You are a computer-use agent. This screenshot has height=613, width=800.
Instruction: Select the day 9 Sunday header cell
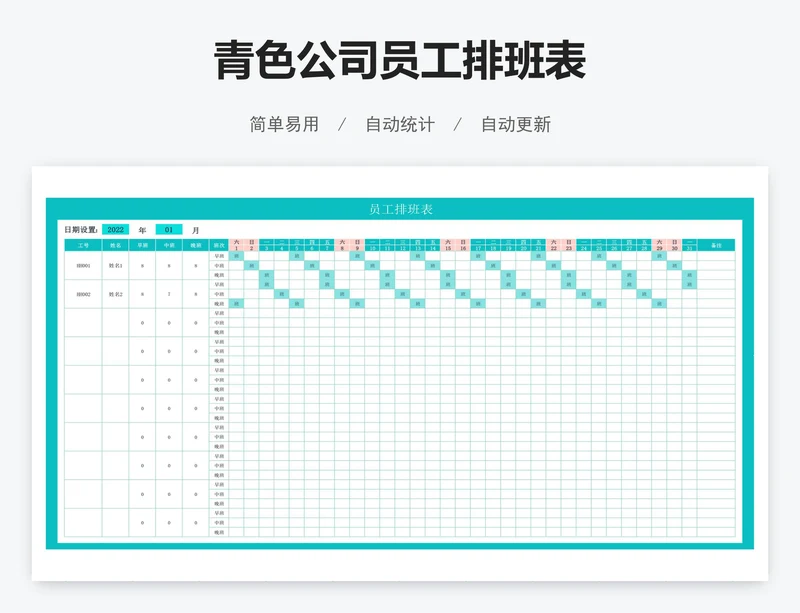357,245
